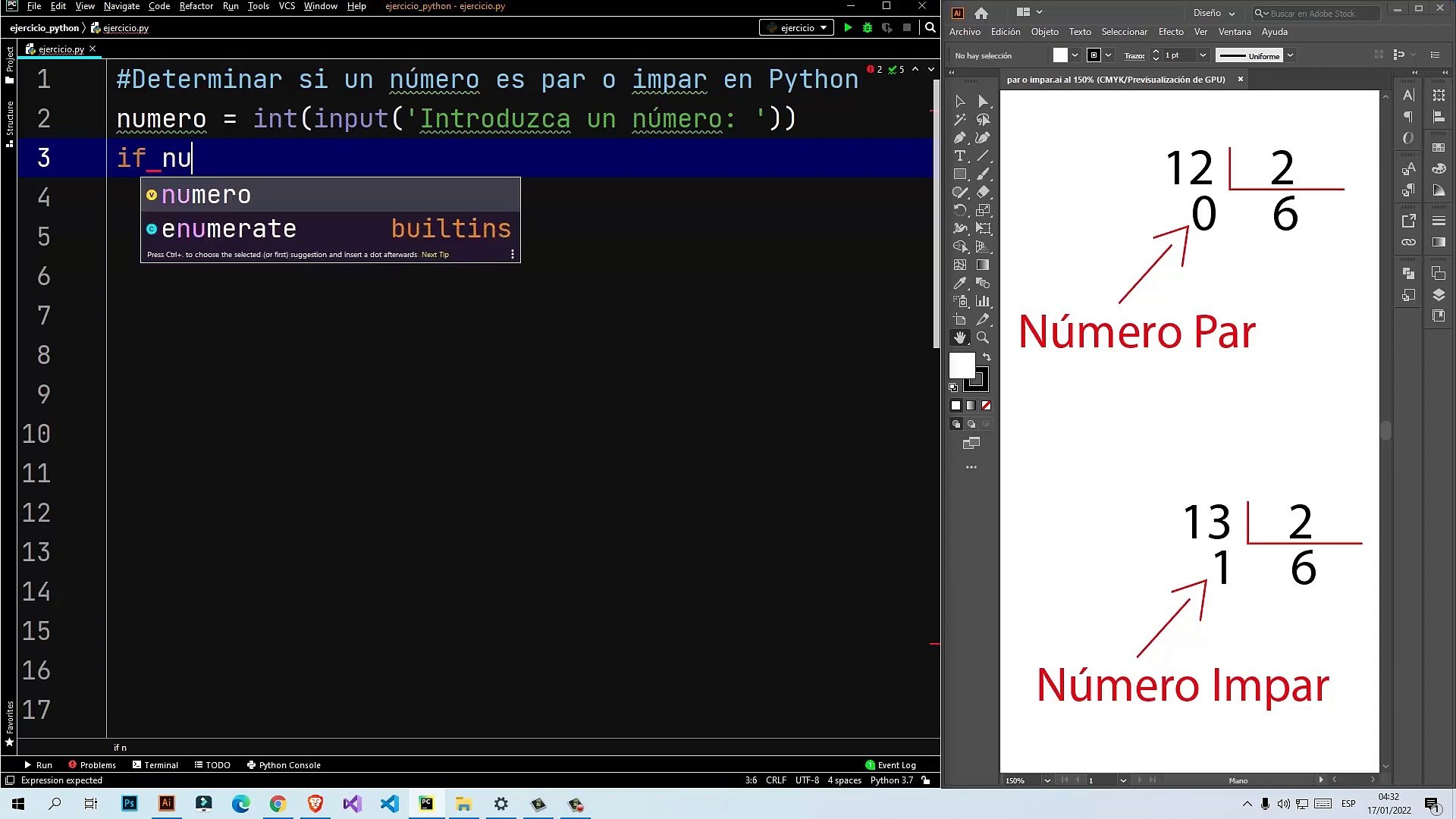Select the Pen tool in Illustrator toolbar

(x=960, y=138)
